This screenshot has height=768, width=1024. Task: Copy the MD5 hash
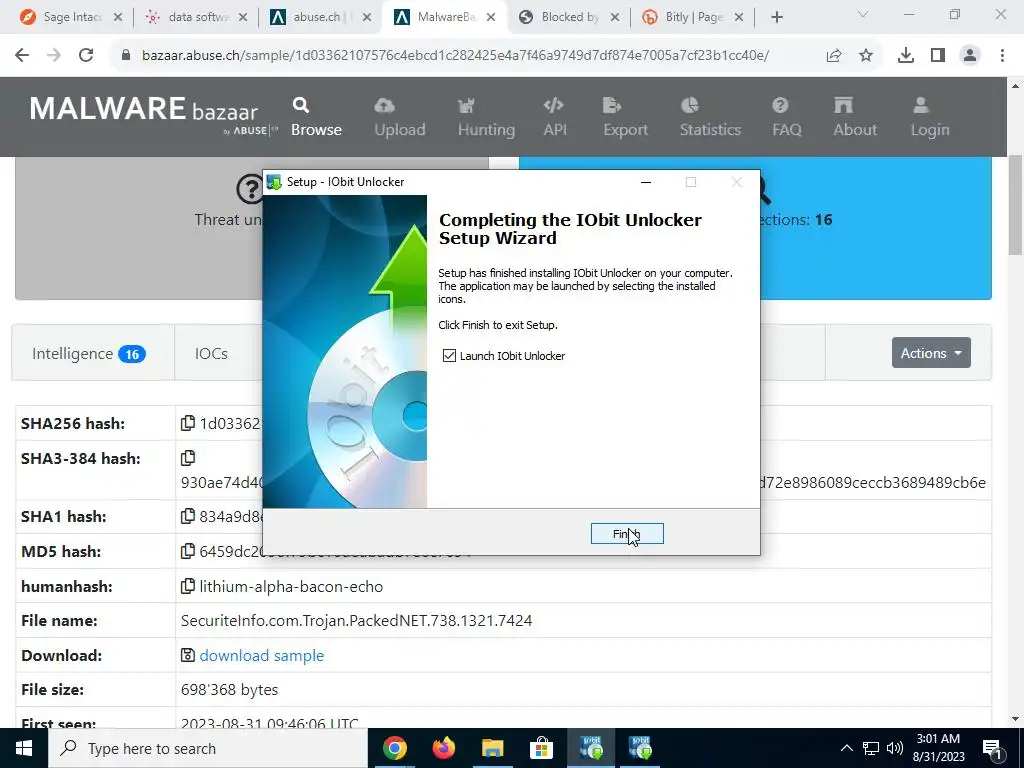[187, 551]
